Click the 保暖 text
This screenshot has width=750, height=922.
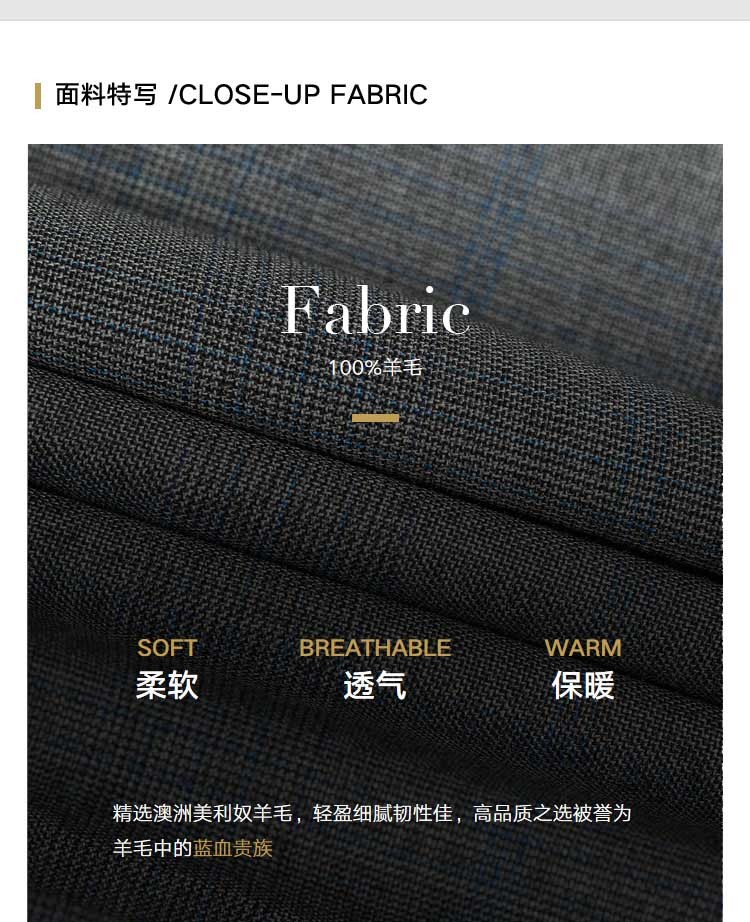click(583, 686)
